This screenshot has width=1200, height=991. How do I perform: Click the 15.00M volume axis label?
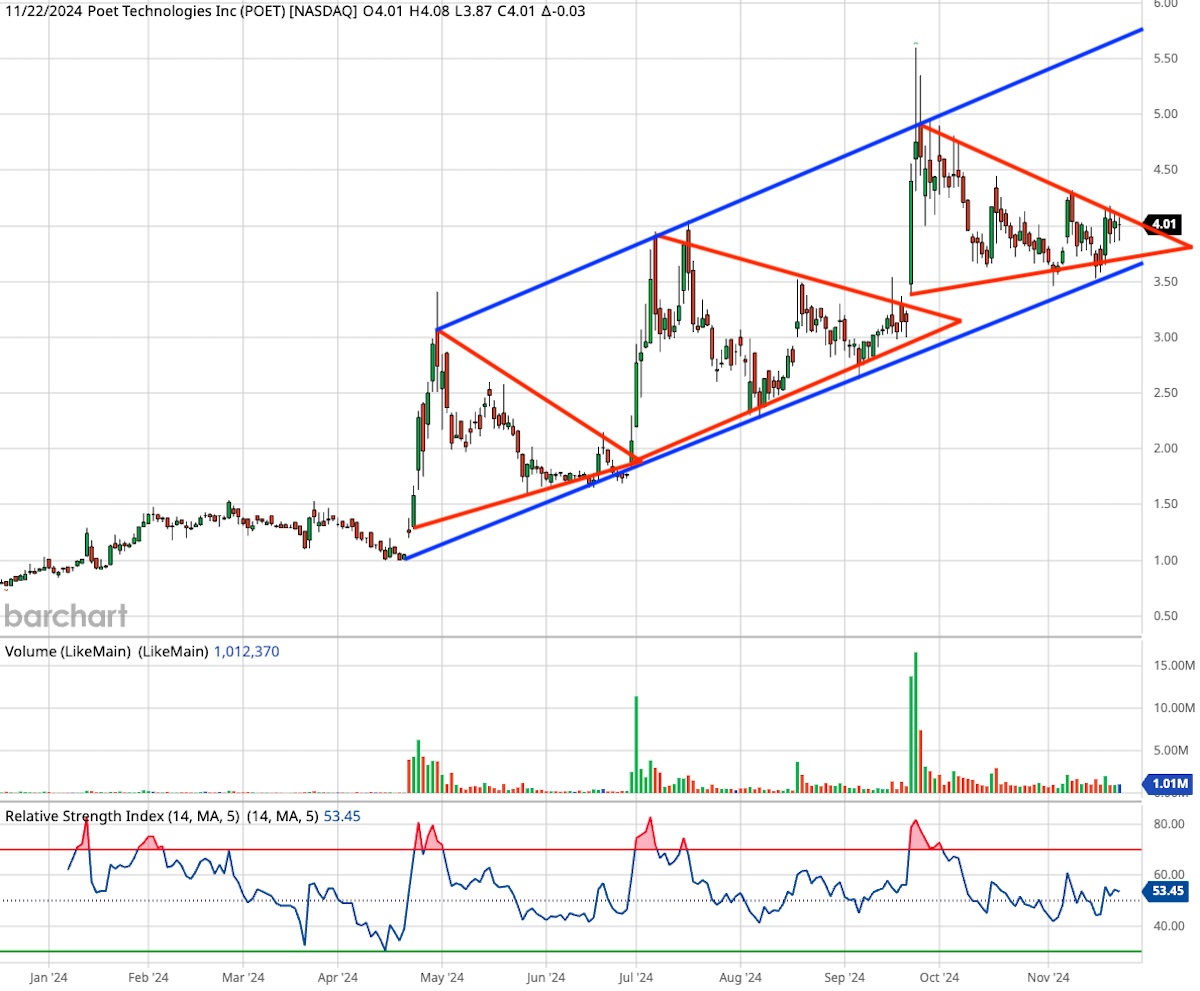click(1169, 665)
